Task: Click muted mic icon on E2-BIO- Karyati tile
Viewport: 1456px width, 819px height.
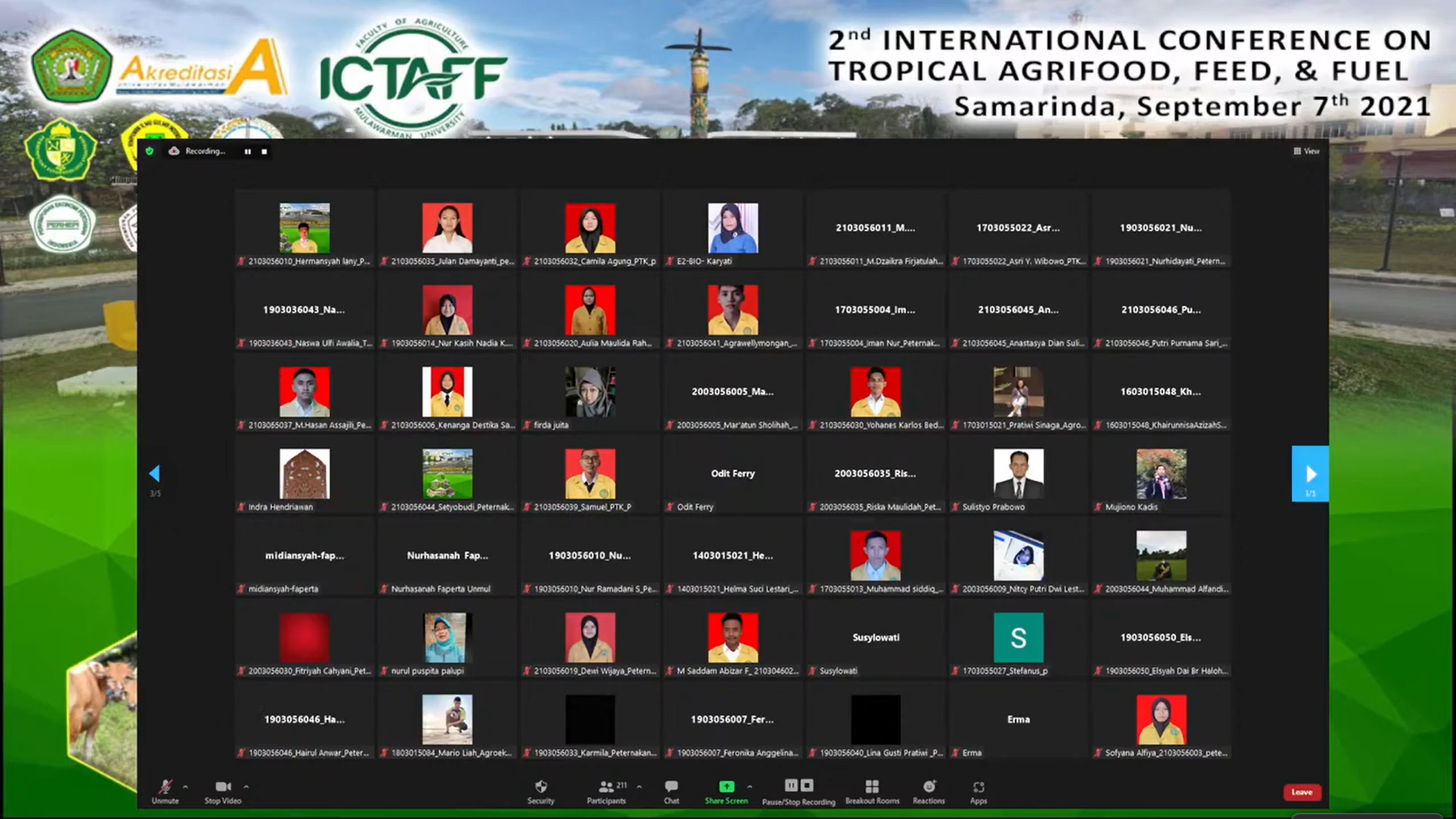Action: [670, 261]
